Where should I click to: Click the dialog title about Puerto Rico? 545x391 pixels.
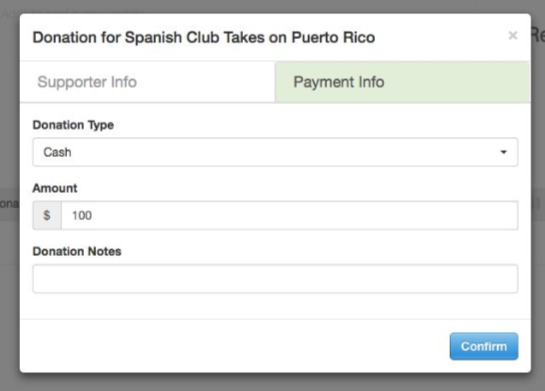point(204,37)
